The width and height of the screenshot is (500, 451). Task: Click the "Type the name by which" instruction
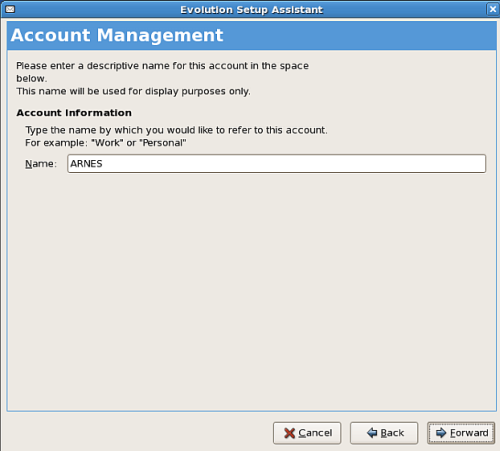point(176,130)
